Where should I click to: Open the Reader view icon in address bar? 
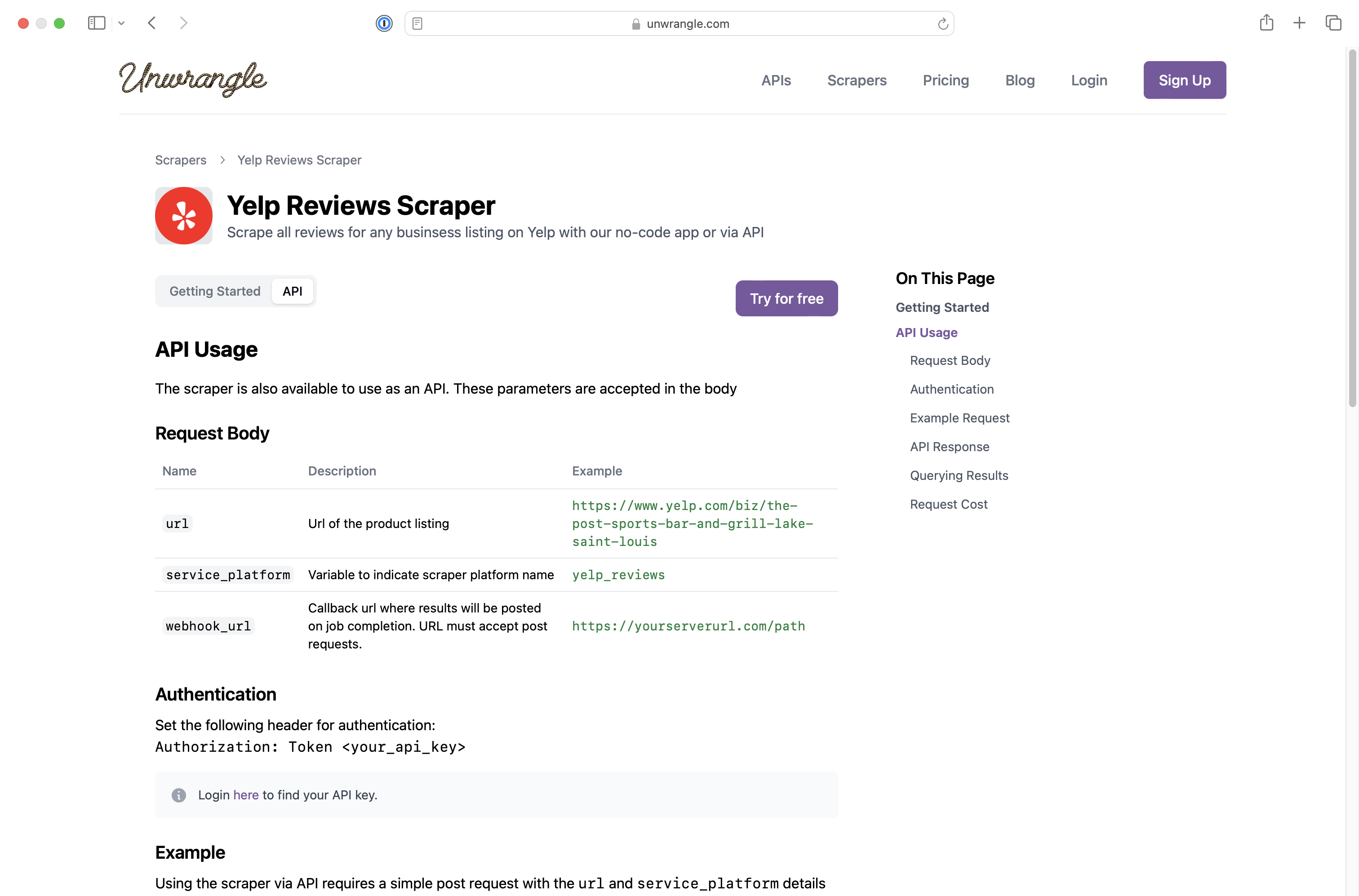point(417,23)
